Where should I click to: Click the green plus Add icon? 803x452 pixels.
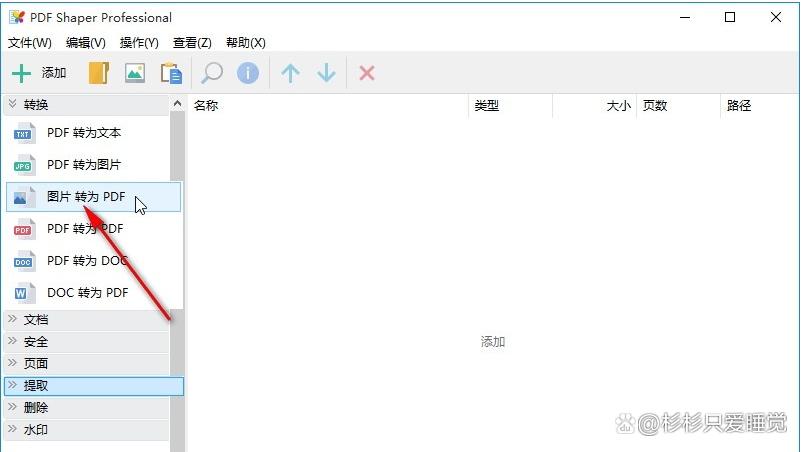pyautogui.click(x=21, y=73)
